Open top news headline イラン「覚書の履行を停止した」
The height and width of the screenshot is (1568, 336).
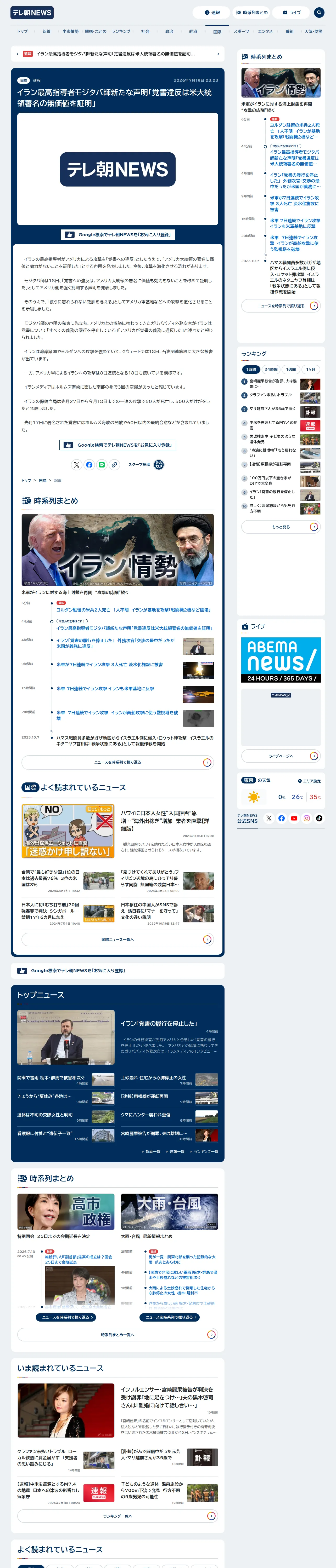159,1024
